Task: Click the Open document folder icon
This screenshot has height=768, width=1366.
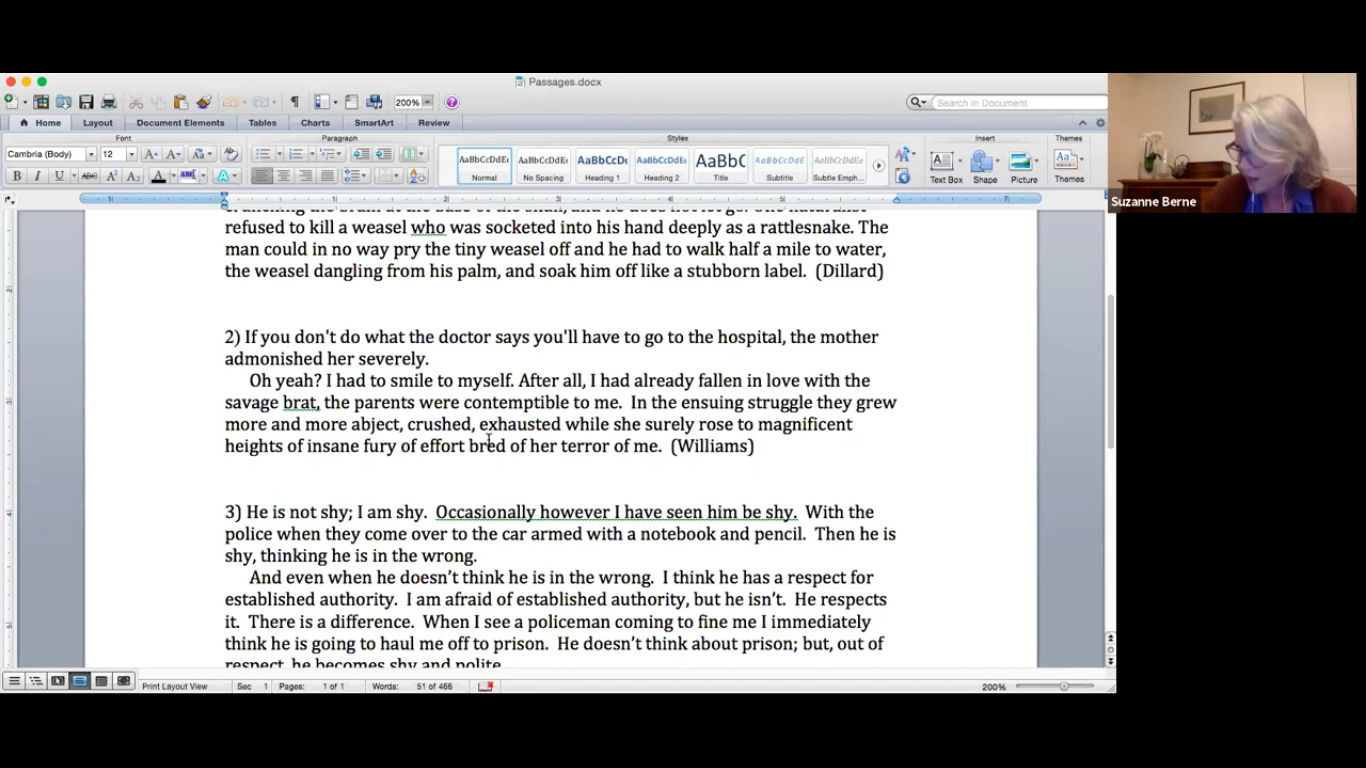Action: [63, 102]
